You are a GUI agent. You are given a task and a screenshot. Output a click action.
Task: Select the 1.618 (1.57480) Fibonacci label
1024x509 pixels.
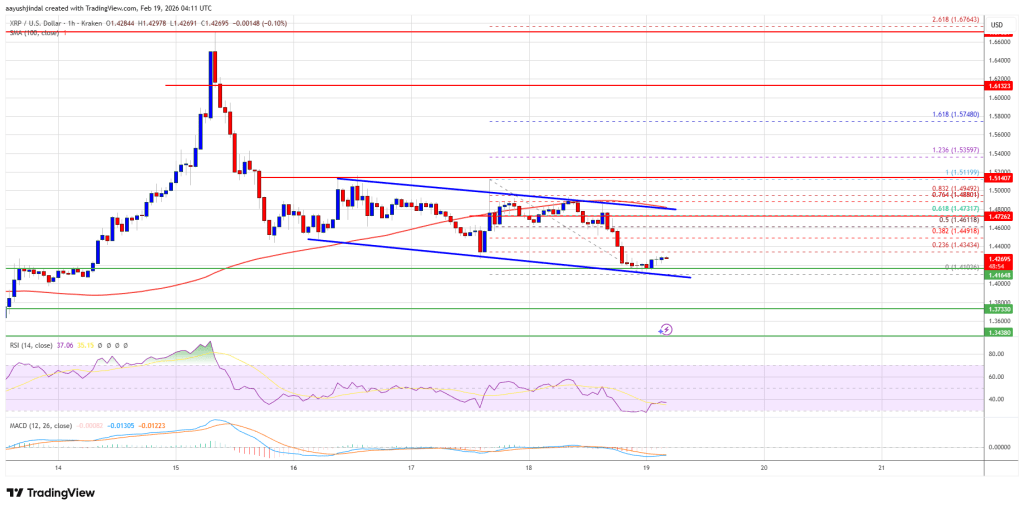[x=957, y=113]
